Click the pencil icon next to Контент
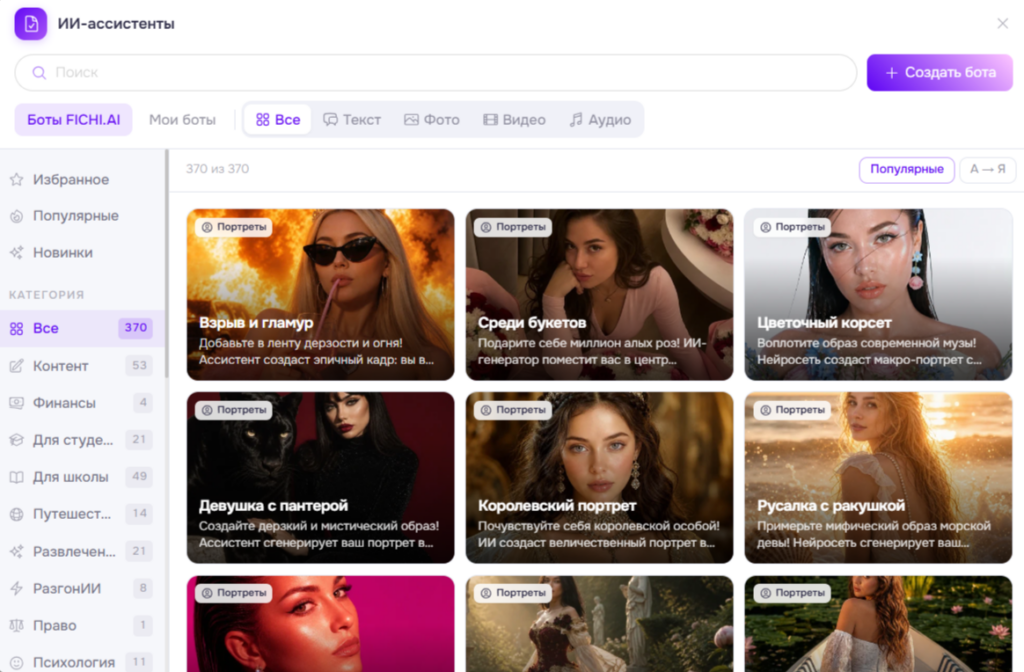 tap(16, 366)
